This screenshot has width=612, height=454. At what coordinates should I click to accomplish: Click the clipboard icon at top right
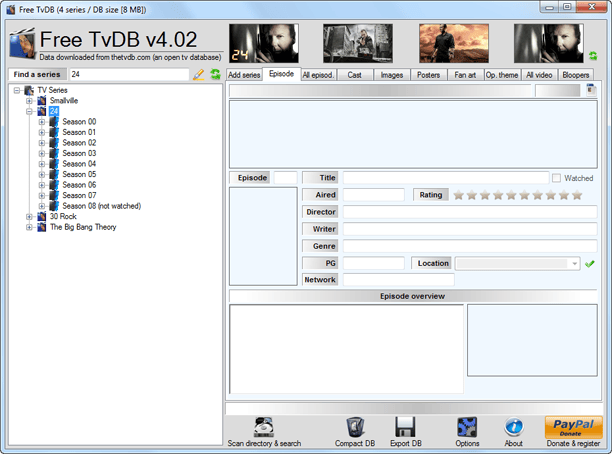(591, 90)
